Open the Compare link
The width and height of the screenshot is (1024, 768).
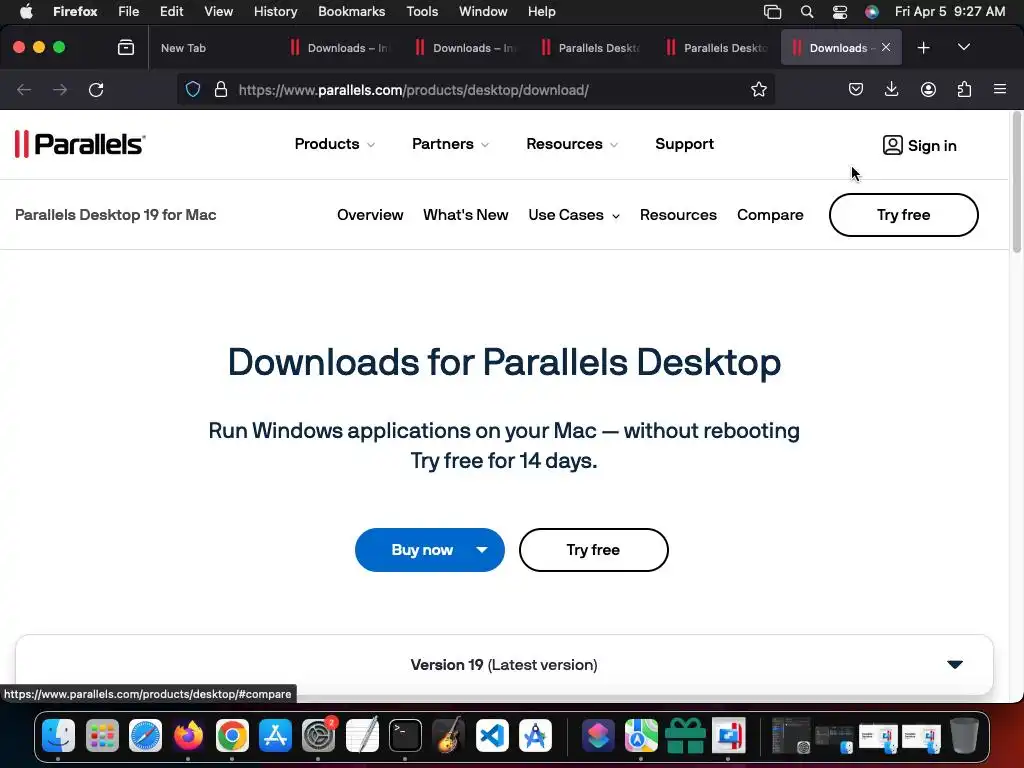(x=770, y=215)
